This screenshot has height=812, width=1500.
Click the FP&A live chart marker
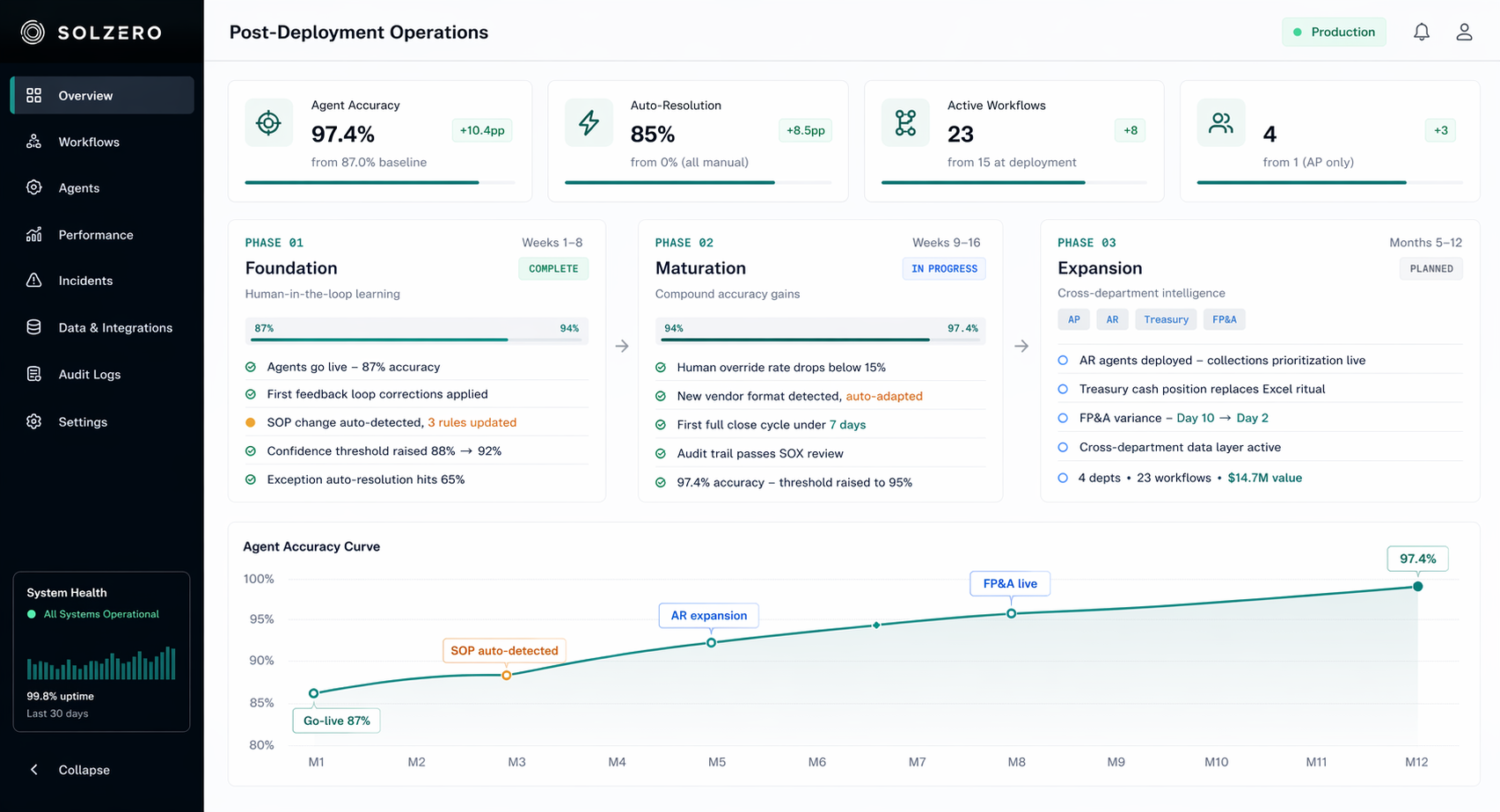tap(1012, 613)
